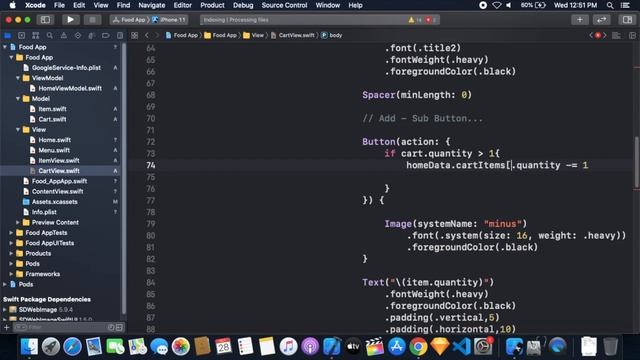The image size is (640, 360).
Task: Expand the Food AppUITests group
Action: pyautogui.click(x=11, y=243)
